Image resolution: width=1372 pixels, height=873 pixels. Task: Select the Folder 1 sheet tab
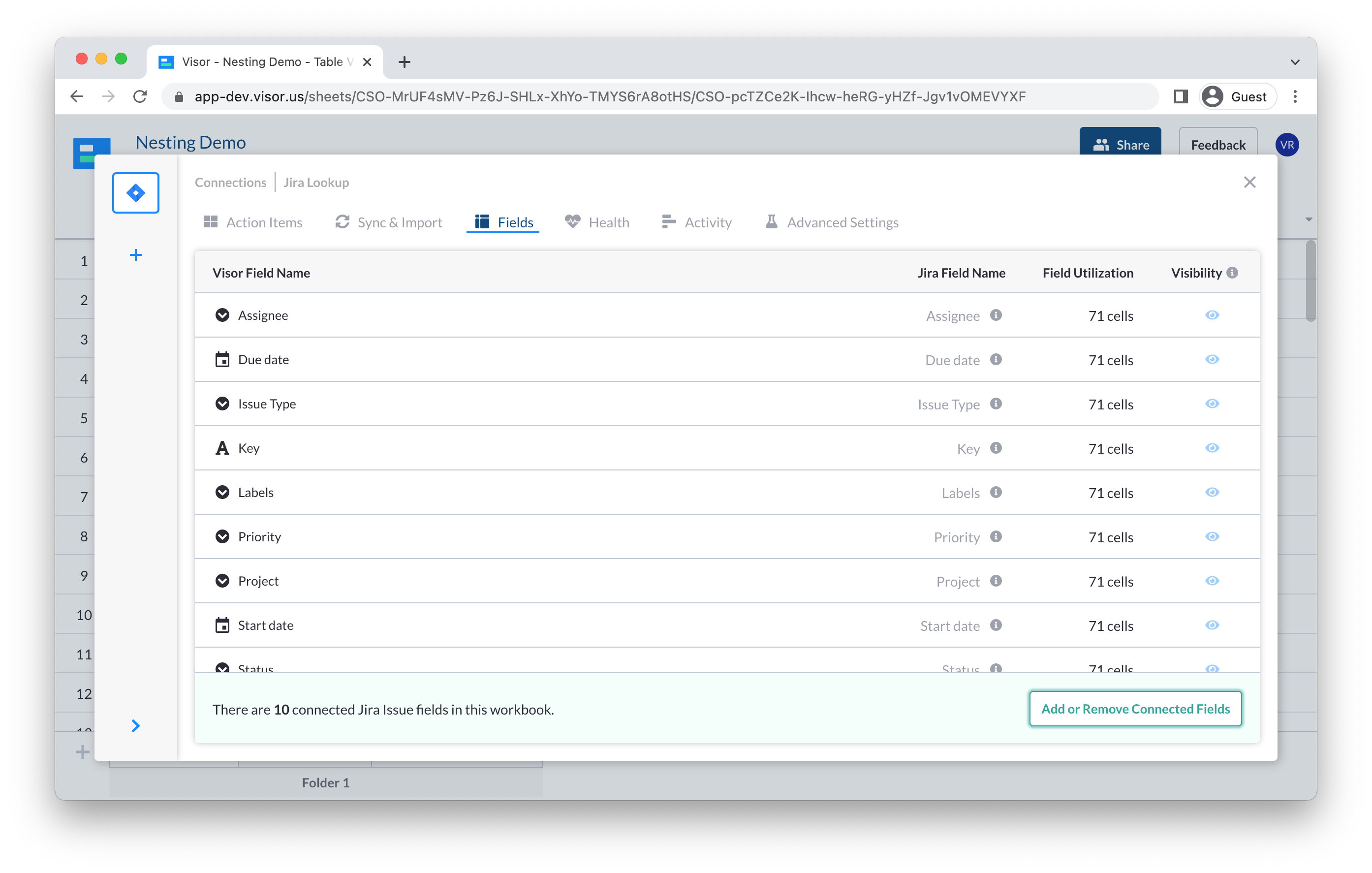point(325,783)
